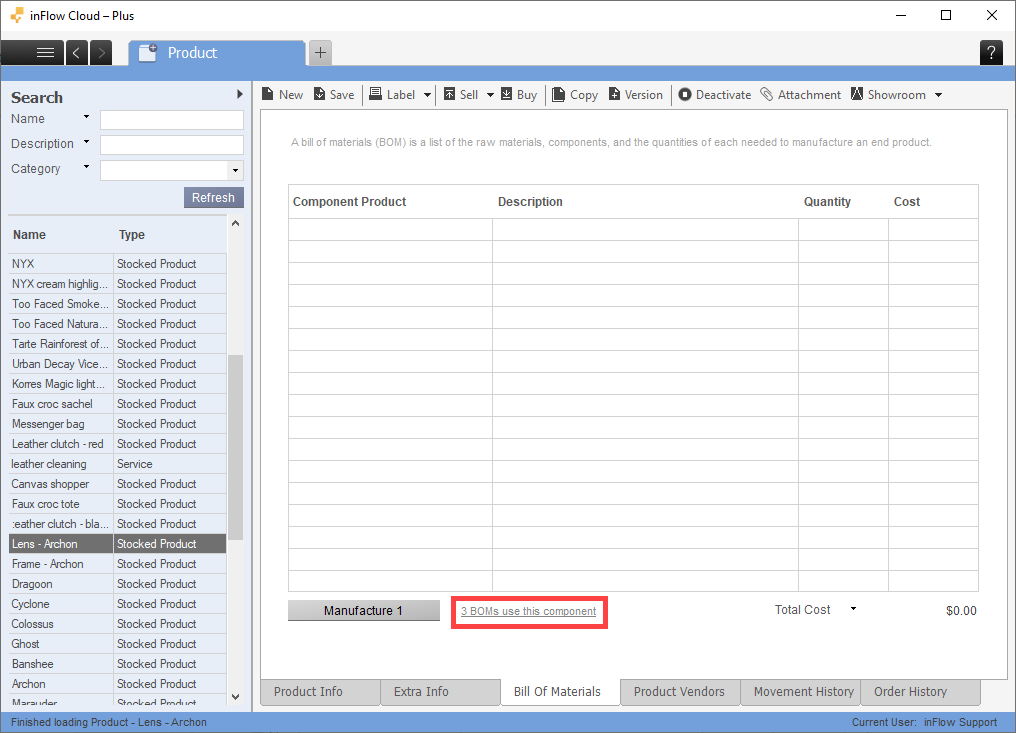This screenshot has width=1016, height=733.
Task: Open the Showroom dropdown menu
Action: (938, 95)
